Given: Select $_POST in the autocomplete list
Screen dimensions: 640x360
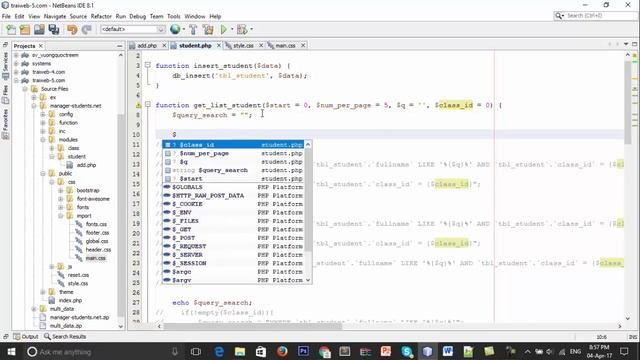Looking at the screenshot, I should [233, 238].
